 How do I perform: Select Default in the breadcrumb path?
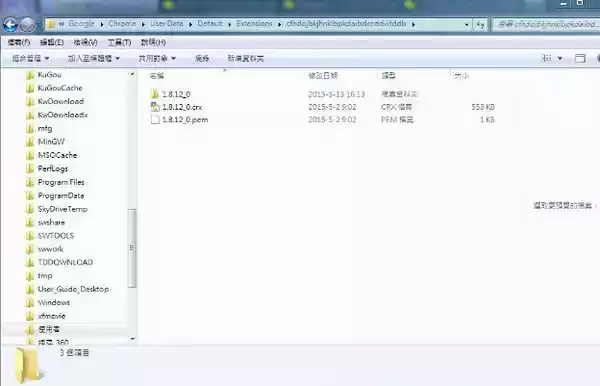(210, 24)
